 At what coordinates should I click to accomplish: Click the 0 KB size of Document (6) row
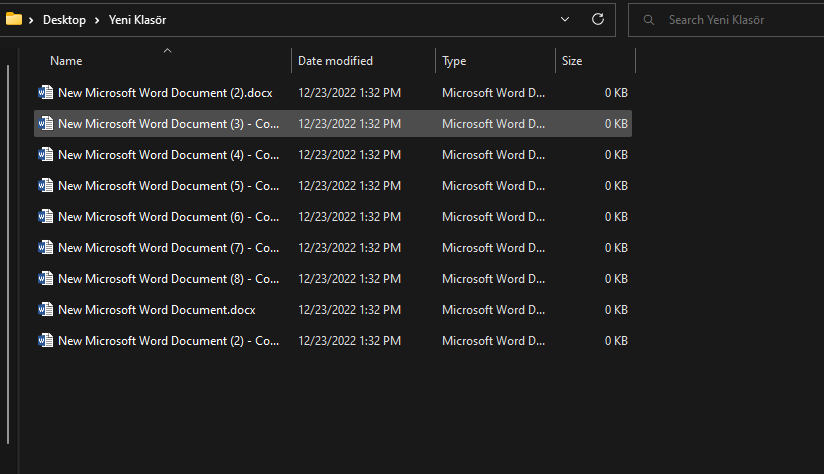click(x=616, y=217)
